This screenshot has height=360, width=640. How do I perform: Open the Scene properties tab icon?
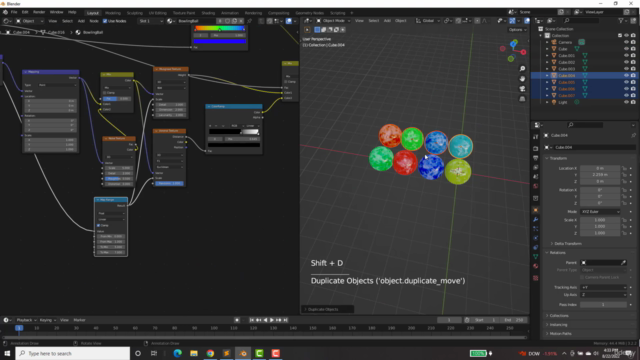pos(536,177)
